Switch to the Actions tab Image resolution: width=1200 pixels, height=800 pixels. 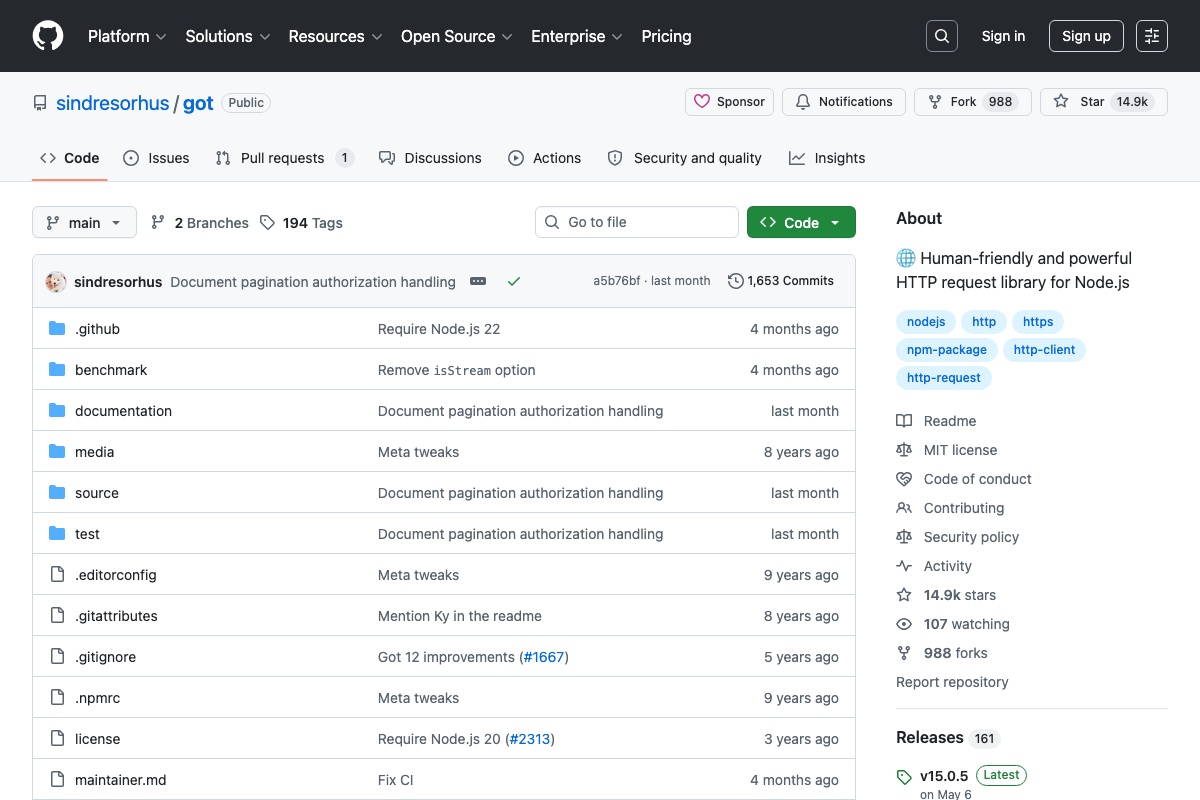point(545,158)
